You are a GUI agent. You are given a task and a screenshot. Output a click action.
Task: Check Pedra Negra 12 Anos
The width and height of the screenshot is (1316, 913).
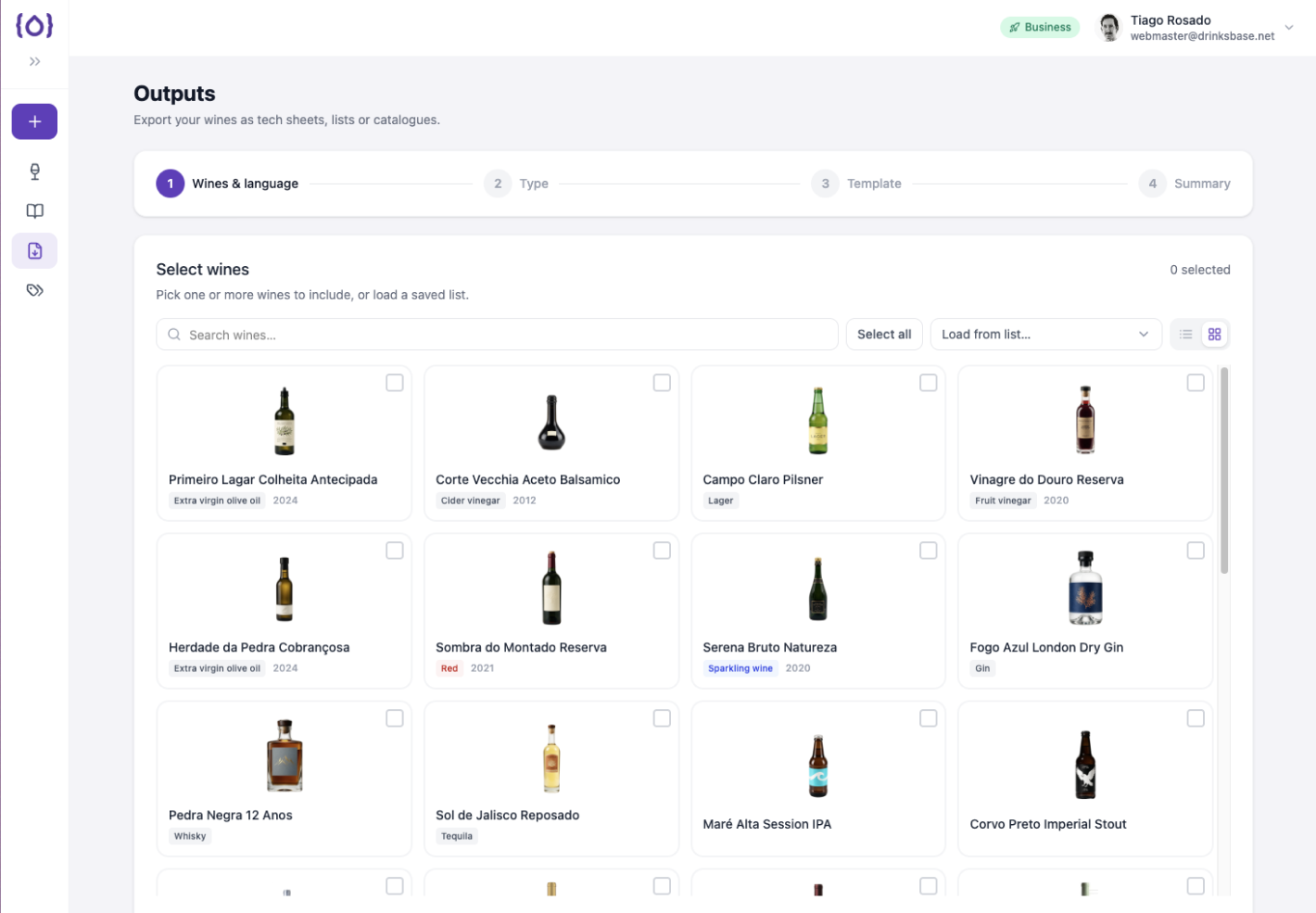[395, 718]
